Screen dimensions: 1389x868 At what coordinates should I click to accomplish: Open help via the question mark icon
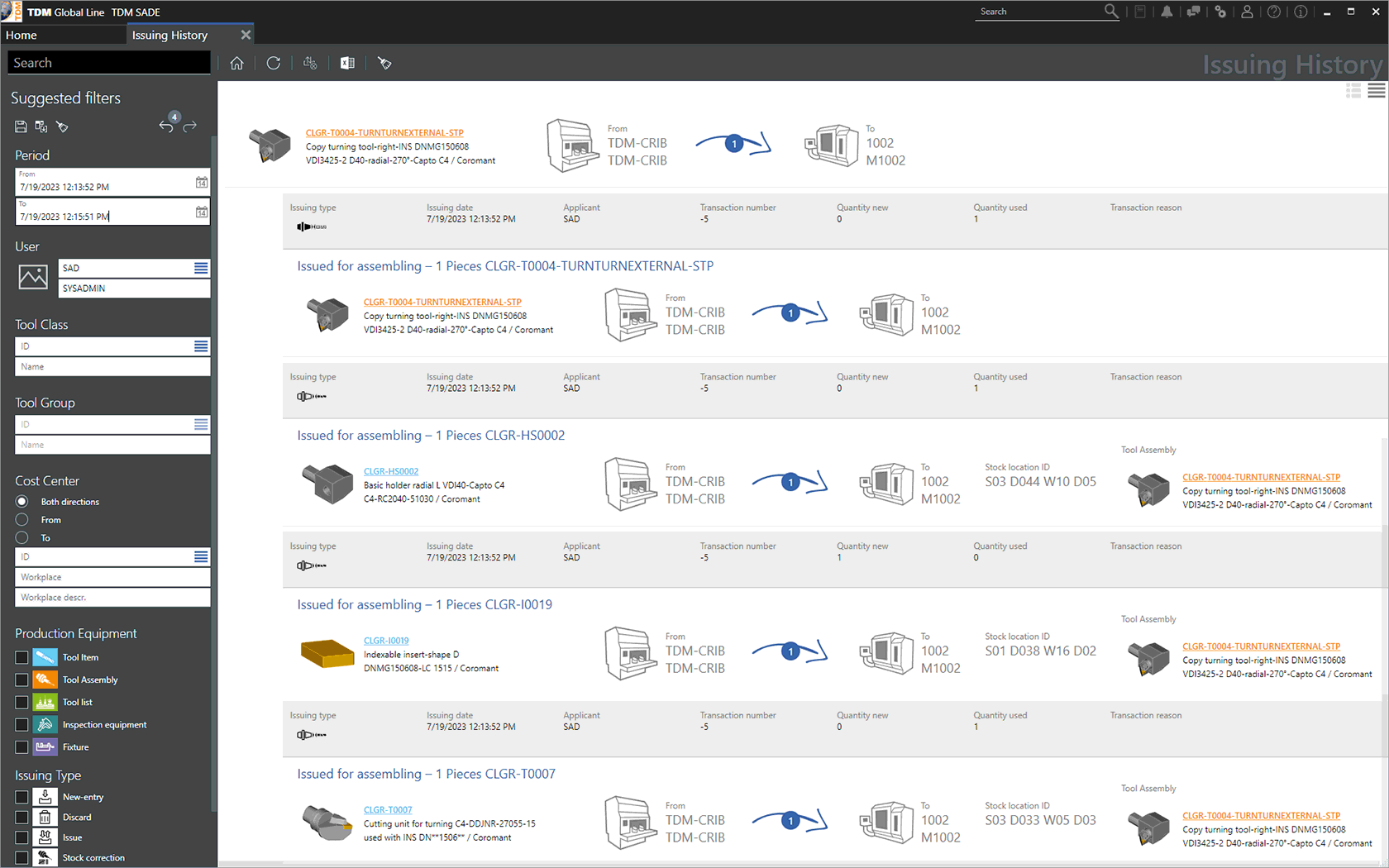click(x=1274, y=12)
